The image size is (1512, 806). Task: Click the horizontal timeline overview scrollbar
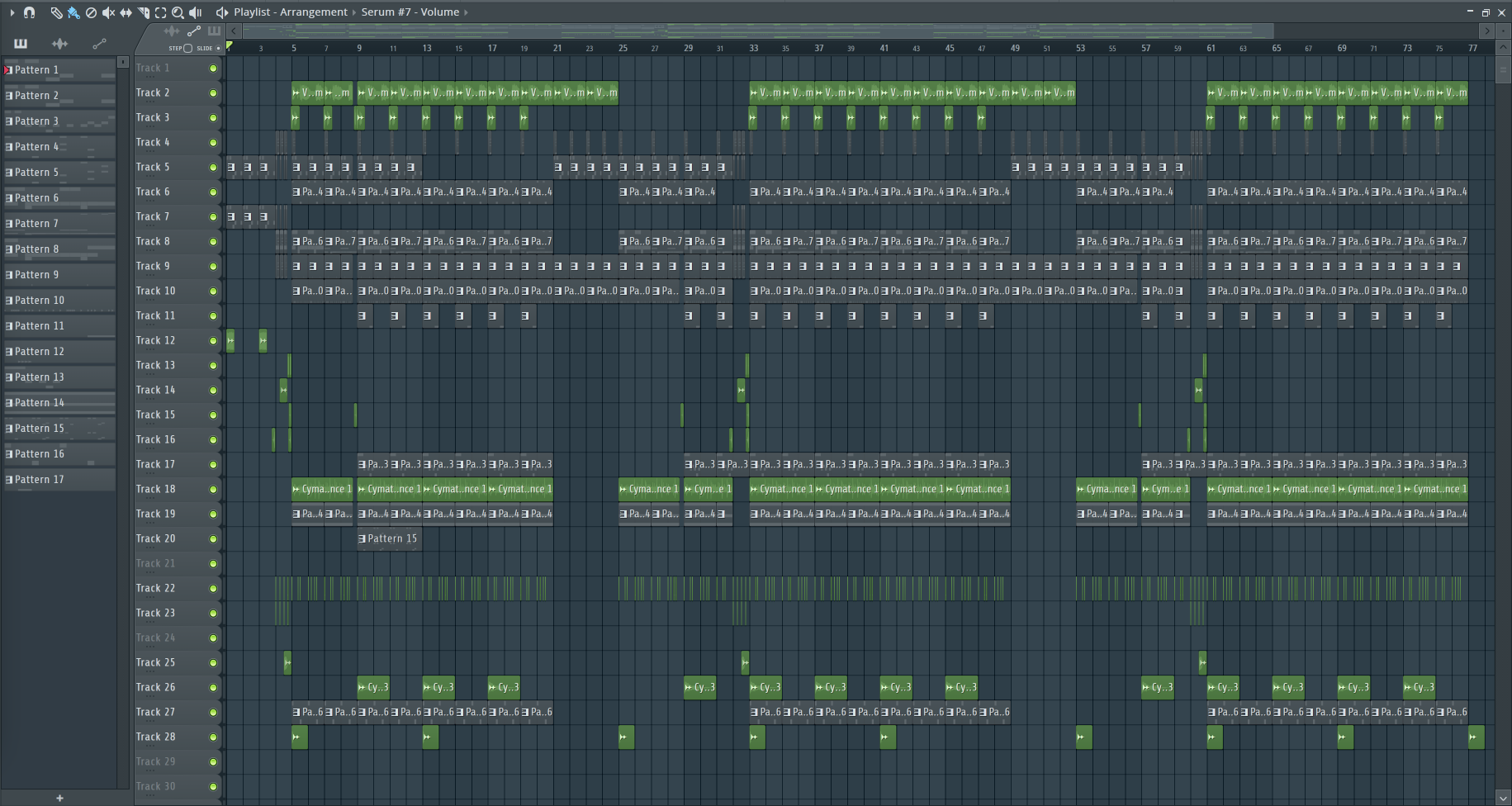point(758,31)
